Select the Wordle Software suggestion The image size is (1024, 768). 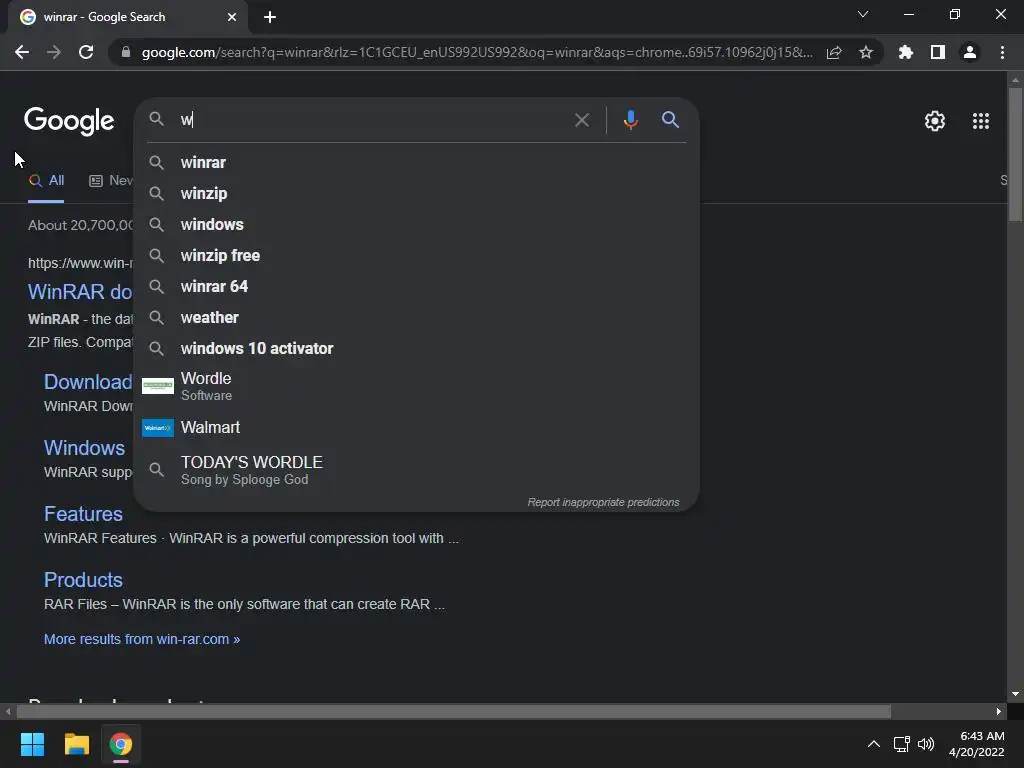coord(416,386)
